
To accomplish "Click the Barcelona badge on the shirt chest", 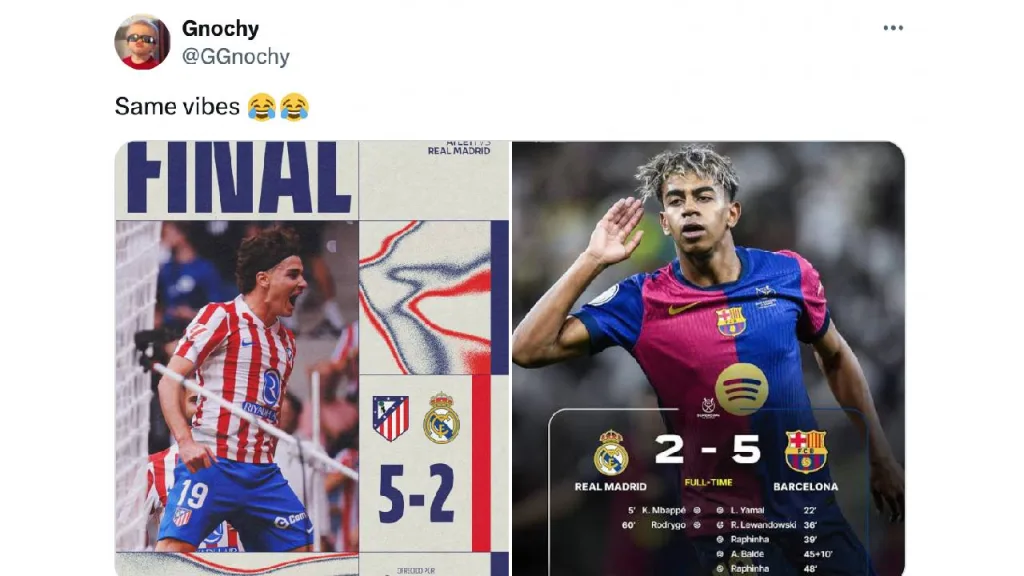I will tap(731, 321).
